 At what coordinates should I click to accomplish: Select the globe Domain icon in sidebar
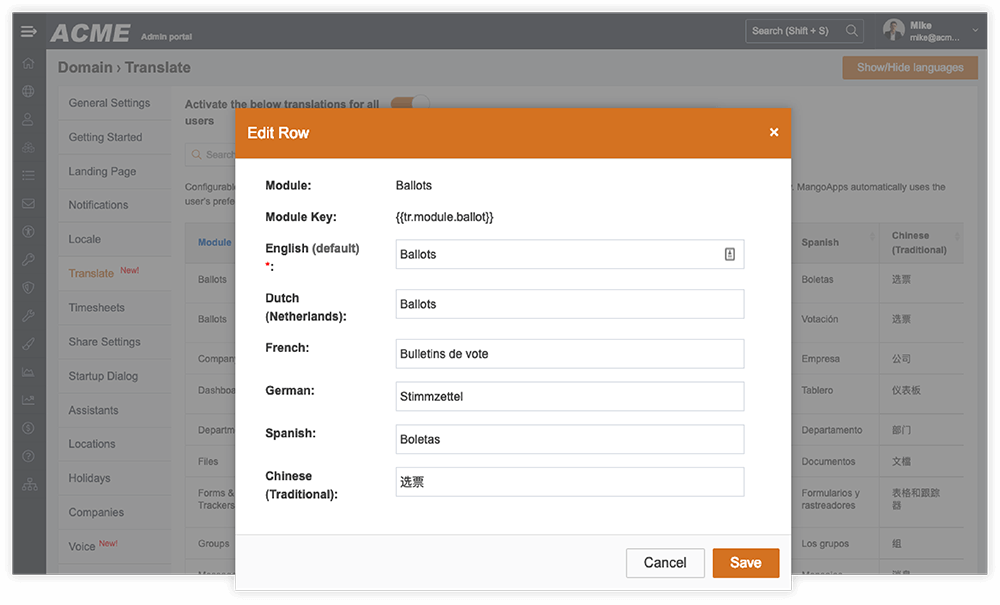click(29, 91)
